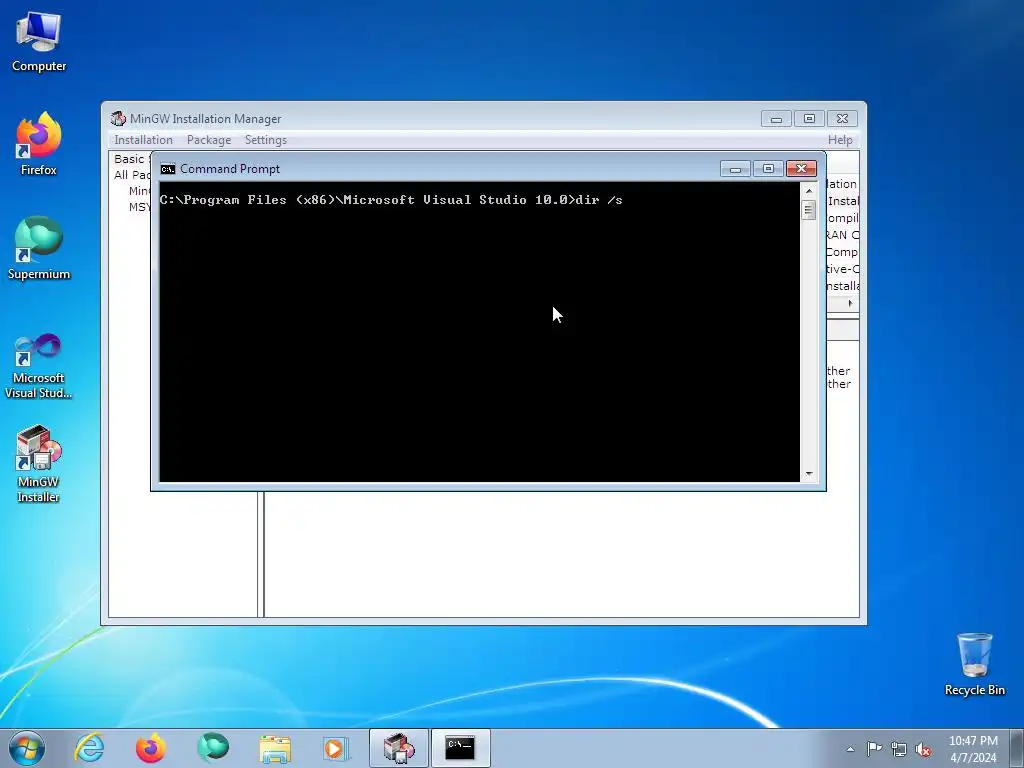This screenshot has width=1024, height=768.
Task: Open the network status tray icon
Action: click(x=899, y=749)
